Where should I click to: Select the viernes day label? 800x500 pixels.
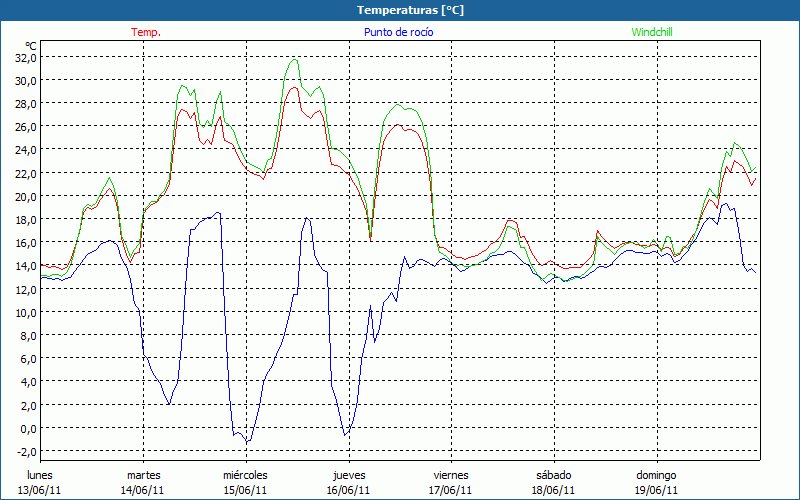pyautogui.click(x=451, y=475)
